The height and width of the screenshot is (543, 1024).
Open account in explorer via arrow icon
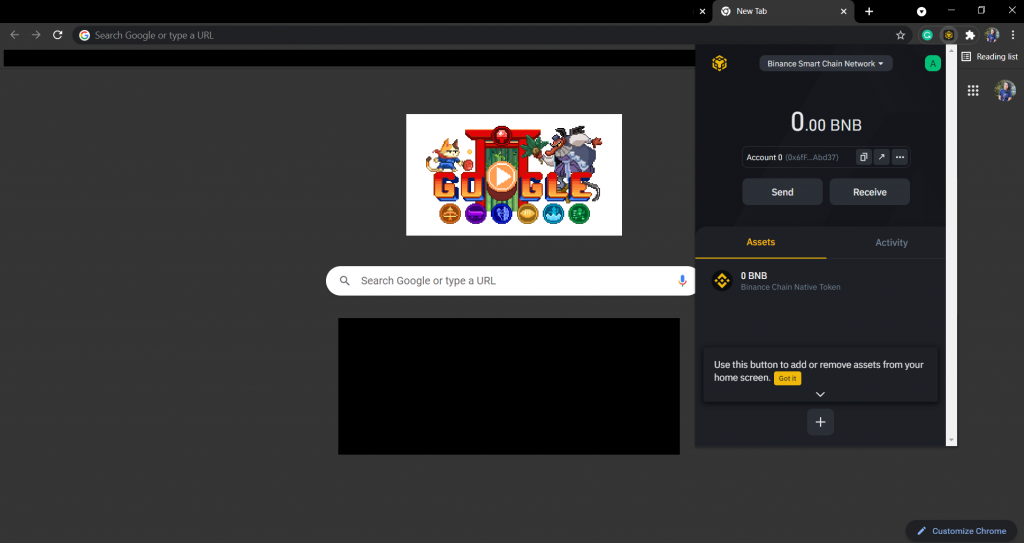(882, 157)
